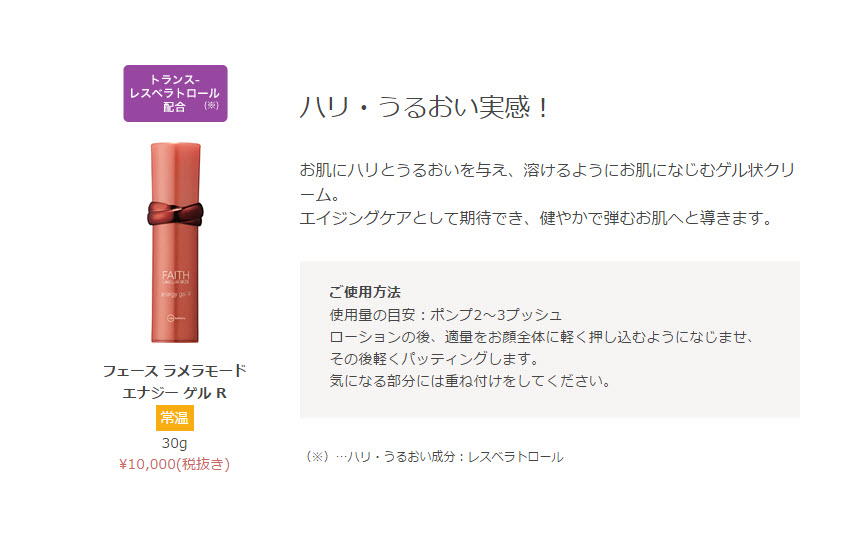Click the ローションの後 instruction line

tap(542, 337)
